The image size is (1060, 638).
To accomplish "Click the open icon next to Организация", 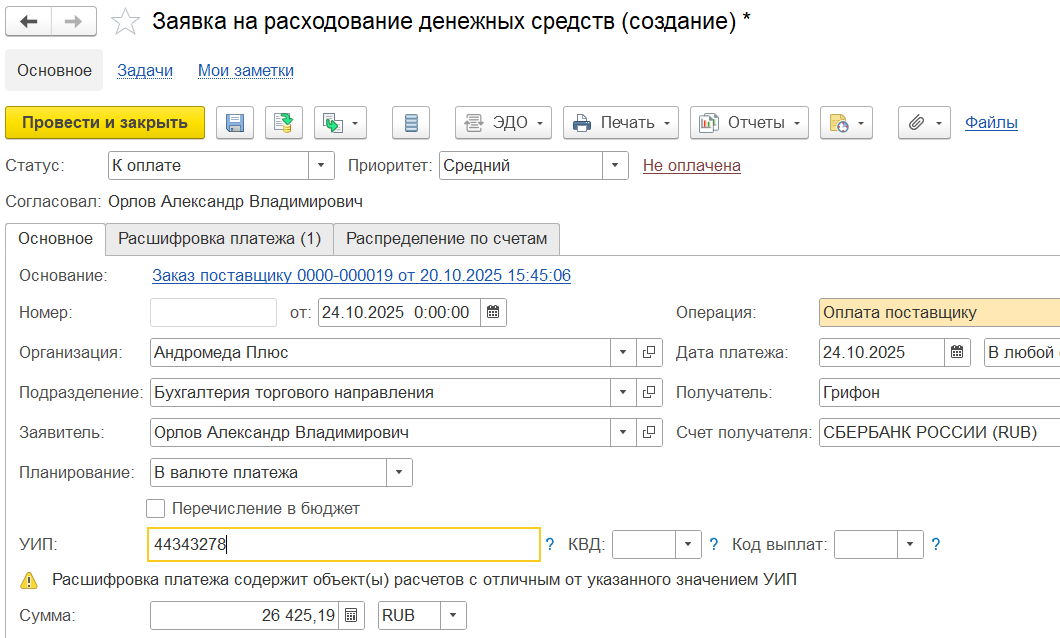I will click(649, 352).
